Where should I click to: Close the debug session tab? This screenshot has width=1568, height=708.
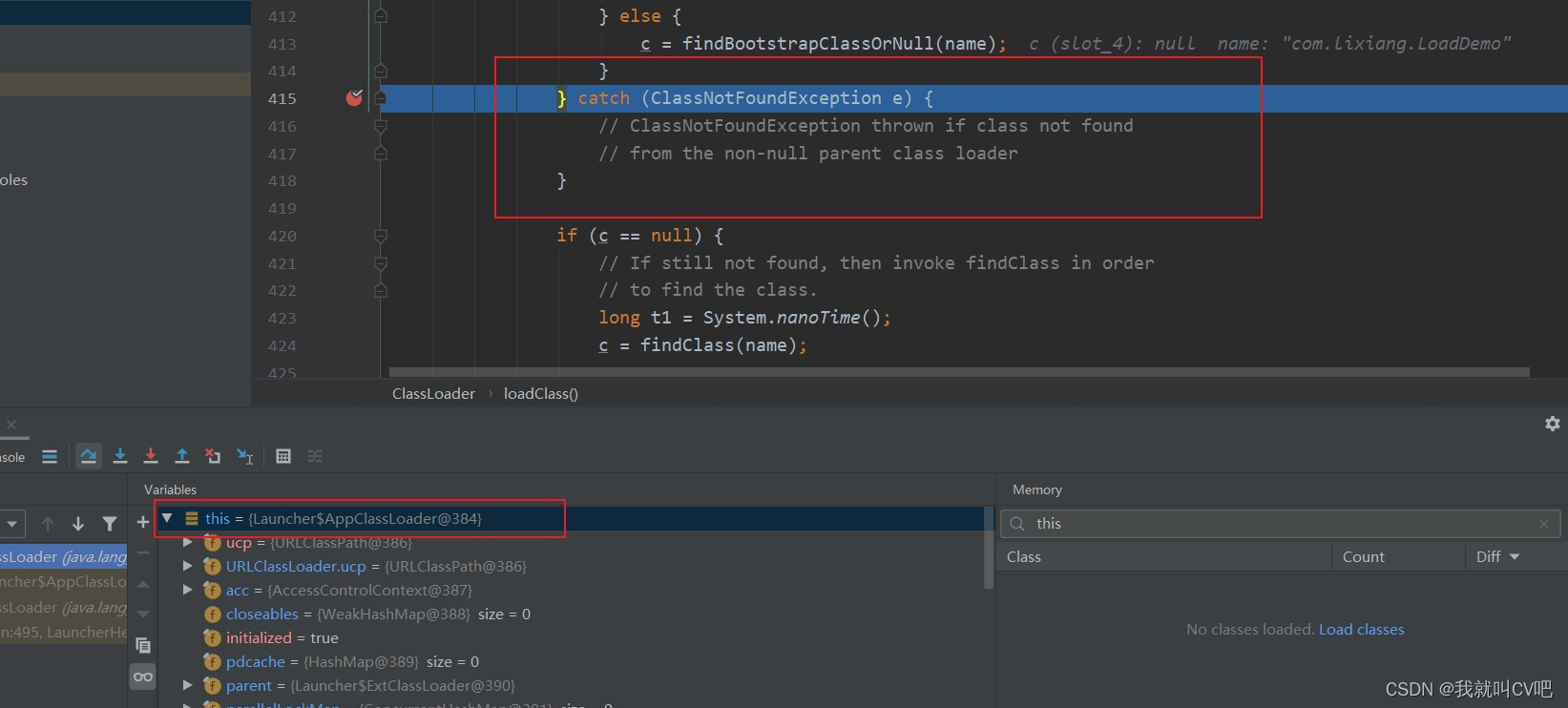click(11, 425)
